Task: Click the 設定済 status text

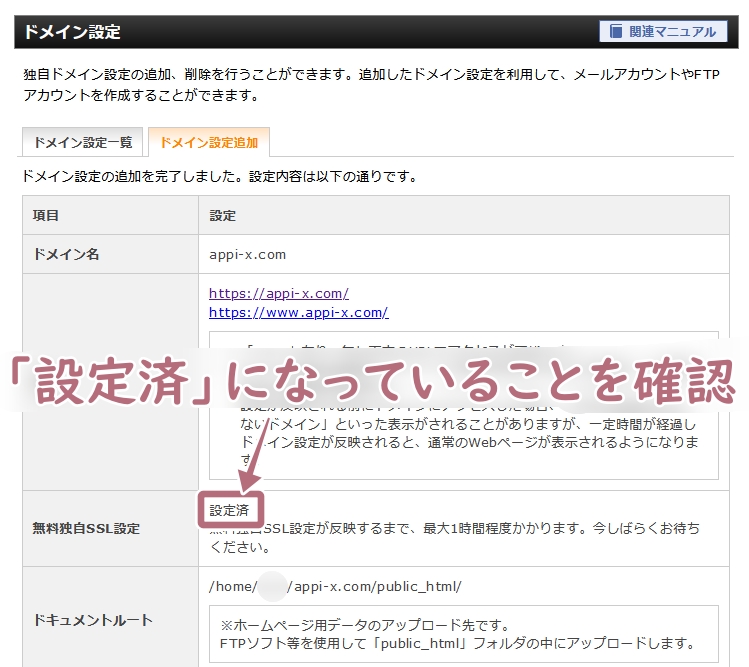Action: pyautogui.click(x=229, y=510)
